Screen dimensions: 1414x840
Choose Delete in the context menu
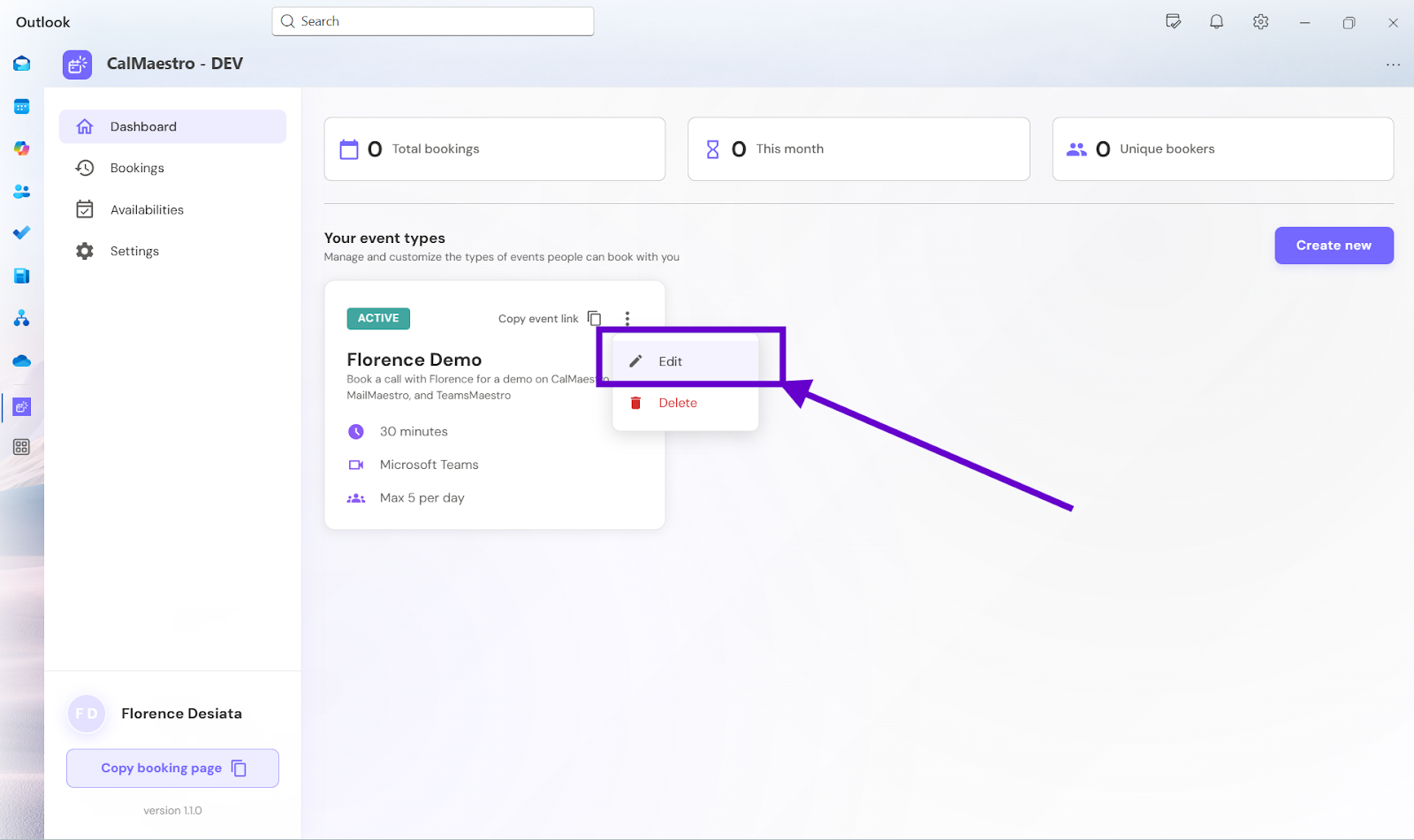(x=686, y=403)
